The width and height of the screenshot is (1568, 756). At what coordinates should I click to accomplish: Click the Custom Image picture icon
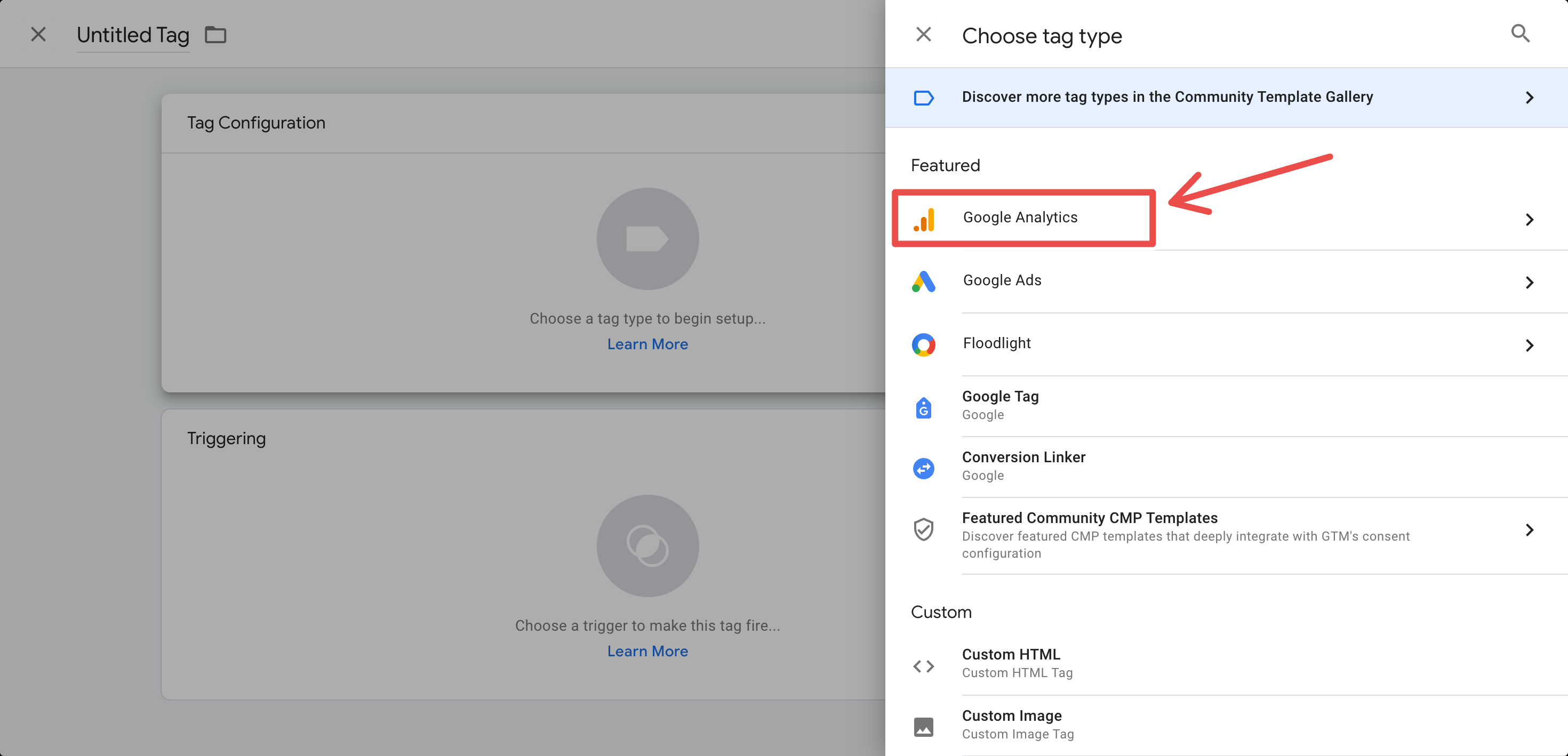923,727
